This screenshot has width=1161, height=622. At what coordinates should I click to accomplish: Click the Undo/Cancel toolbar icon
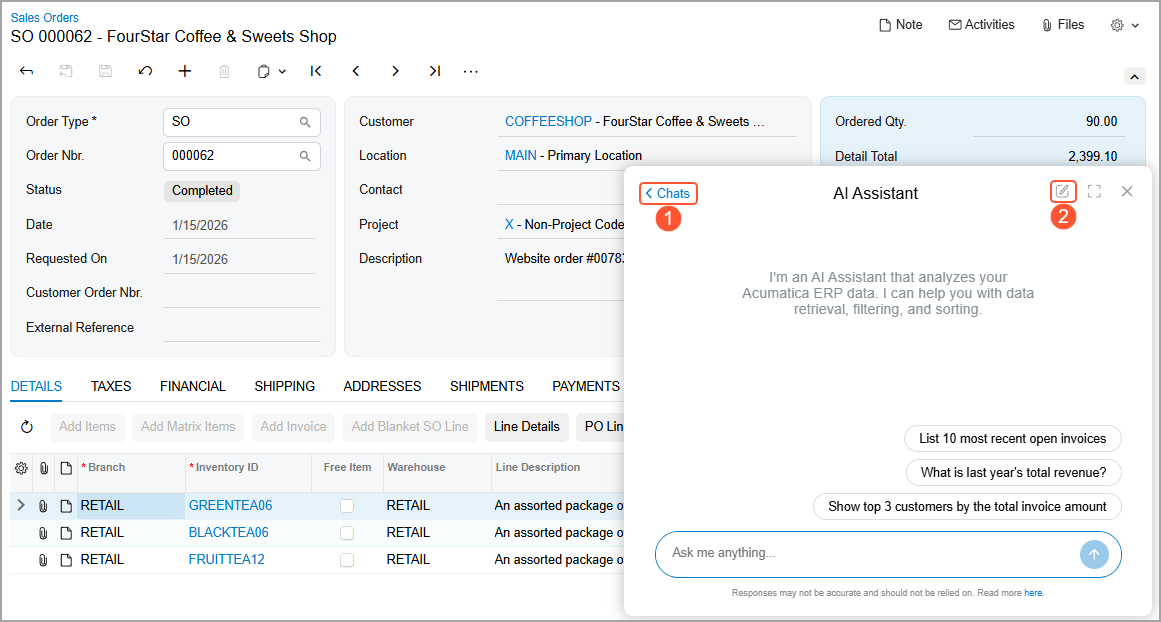click(146, 71)
